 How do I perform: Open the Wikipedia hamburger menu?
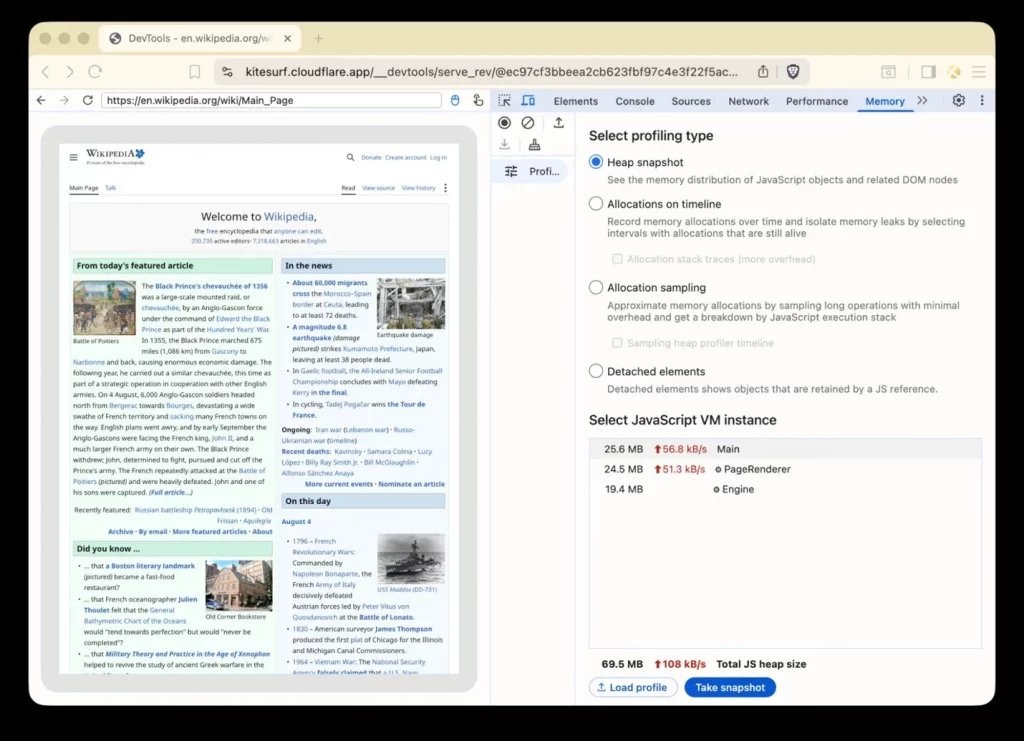tap(73, 157)
